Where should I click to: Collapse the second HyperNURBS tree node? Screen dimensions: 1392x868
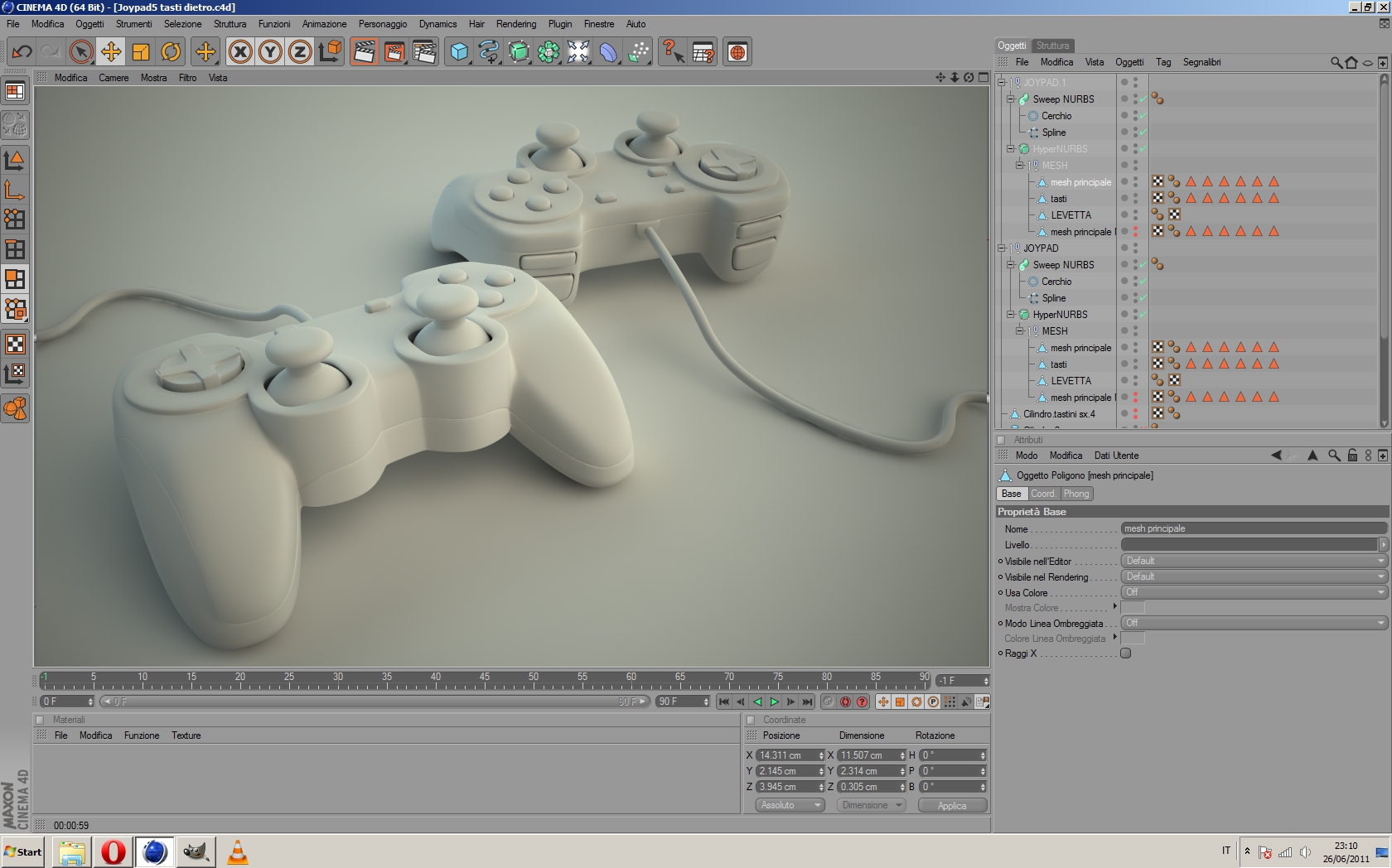pos(1011,315)
